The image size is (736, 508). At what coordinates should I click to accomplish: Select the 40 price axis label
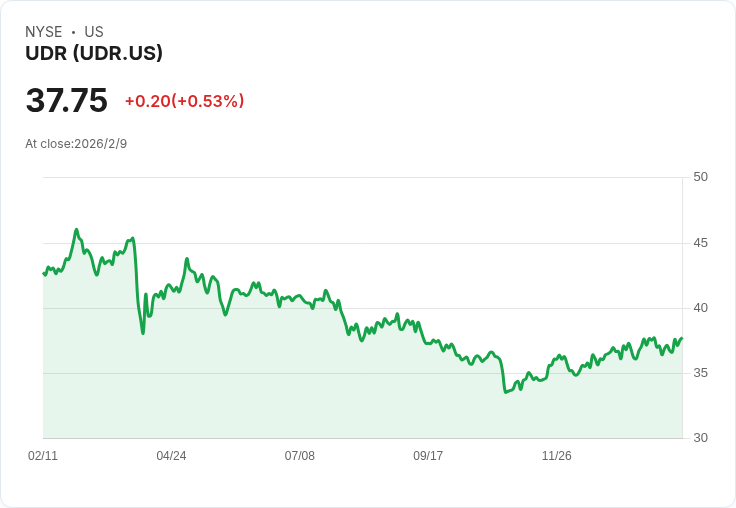coord(700,308)
